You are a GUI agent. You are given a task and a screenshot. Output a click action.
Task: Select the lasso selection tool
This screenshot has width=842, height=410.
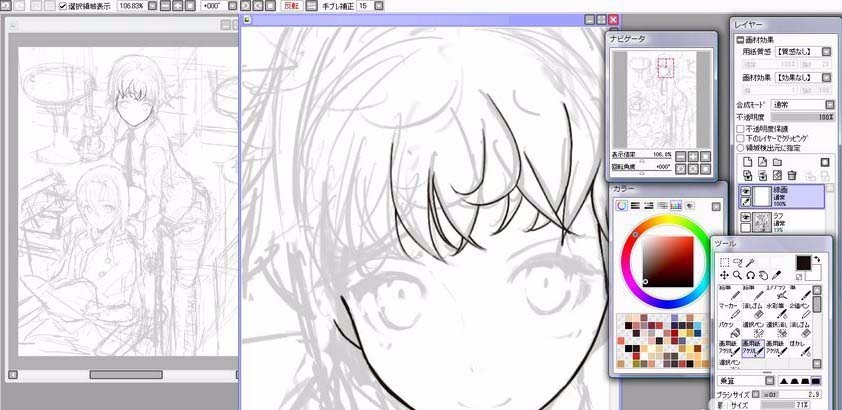tap(737, 261)
